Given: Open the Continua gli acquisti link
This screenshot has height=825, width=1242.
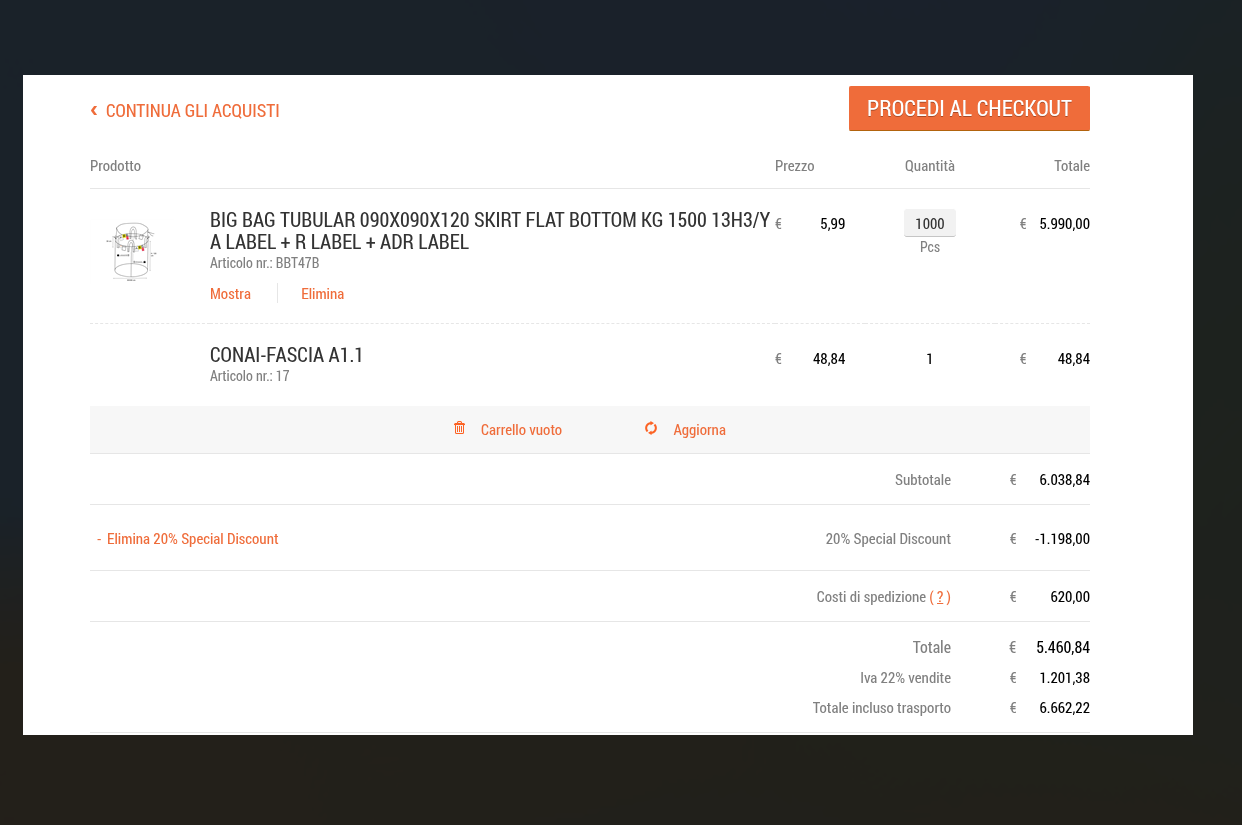Looking at the screenshot, I should click(x=192, y=111).
